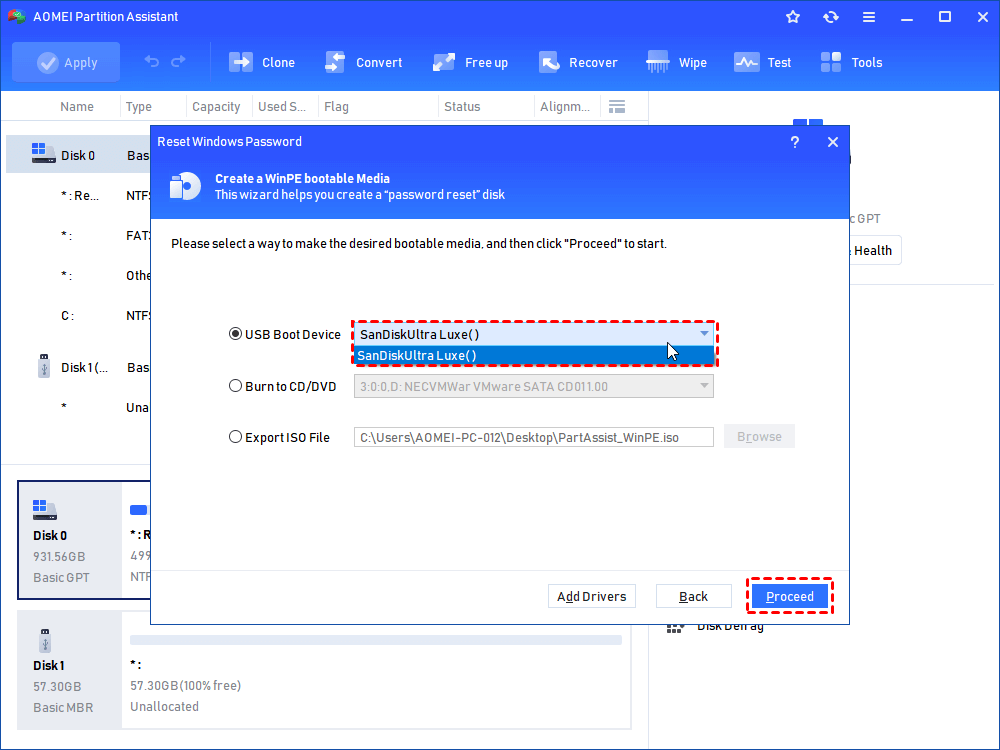1000x750 pixels.
Task: Click the Add Drivers button
Action: [592, 597]
